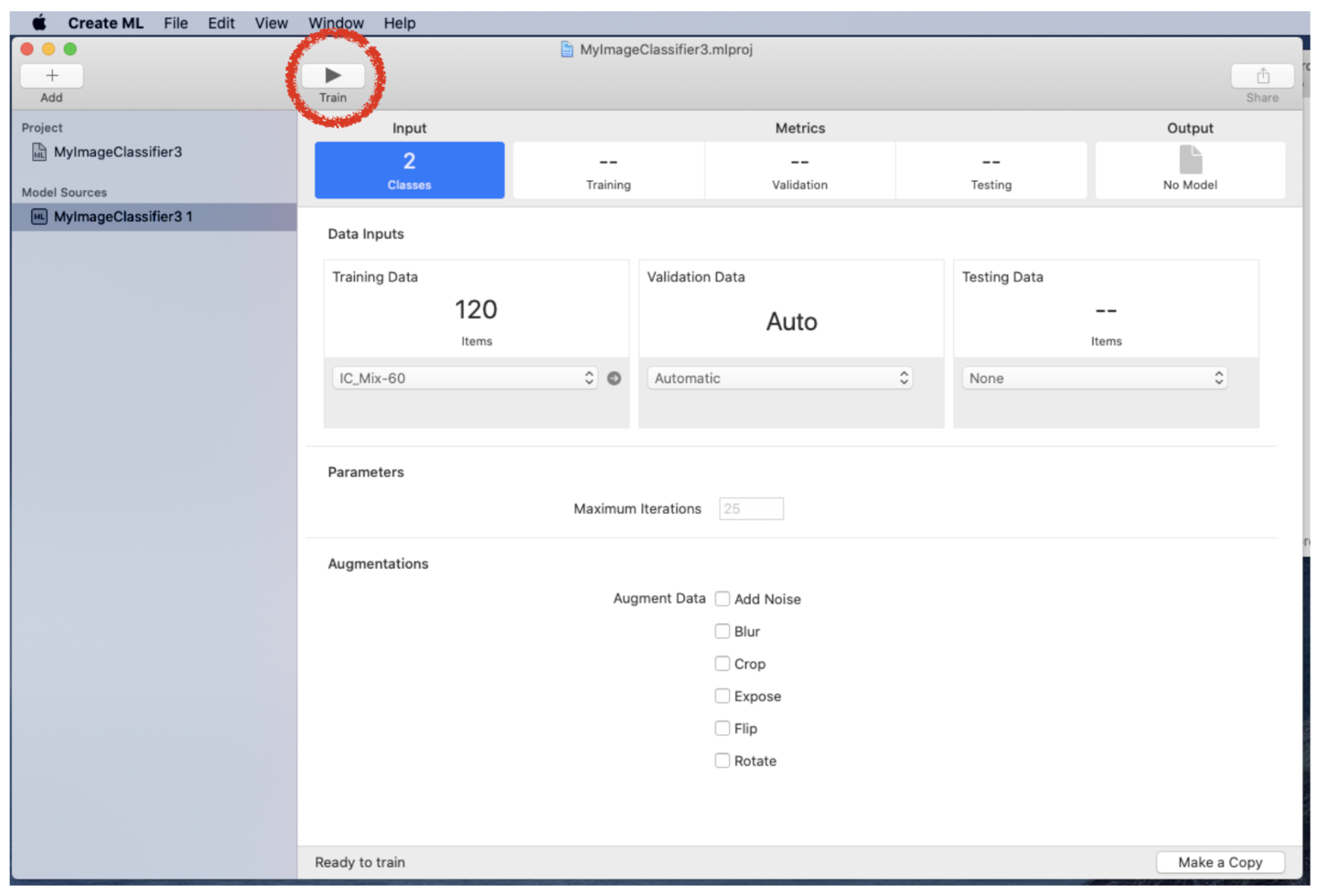
Task: Click the Maximum Iterations input field
Action: 751,509
